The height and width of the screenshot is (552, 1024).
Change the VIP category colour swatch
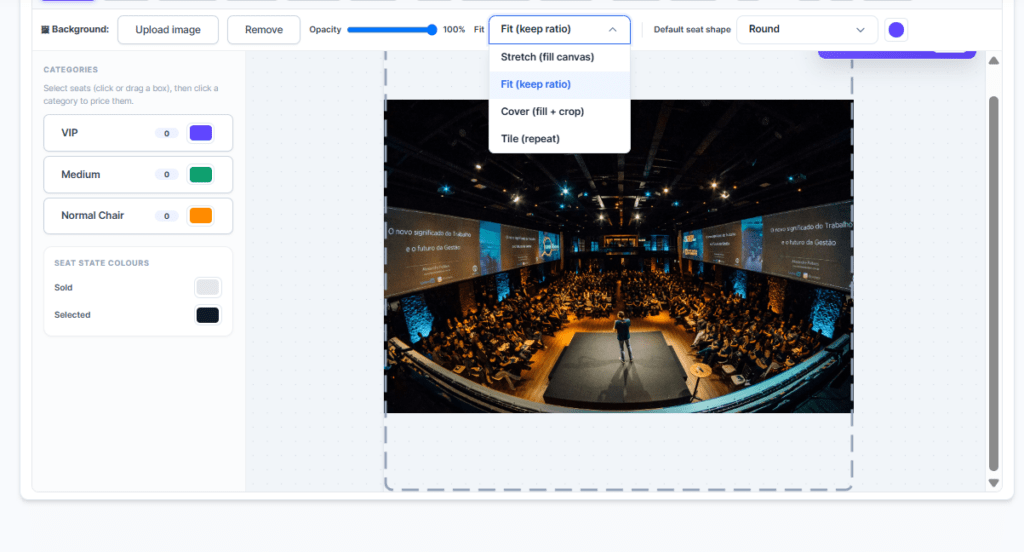click(x=200, y=133)
